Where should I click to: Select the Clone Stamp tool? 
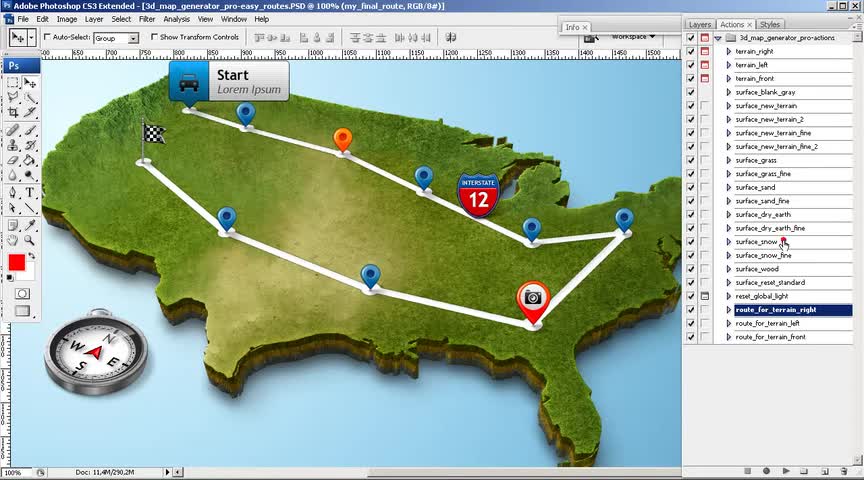tap(13, 145)
